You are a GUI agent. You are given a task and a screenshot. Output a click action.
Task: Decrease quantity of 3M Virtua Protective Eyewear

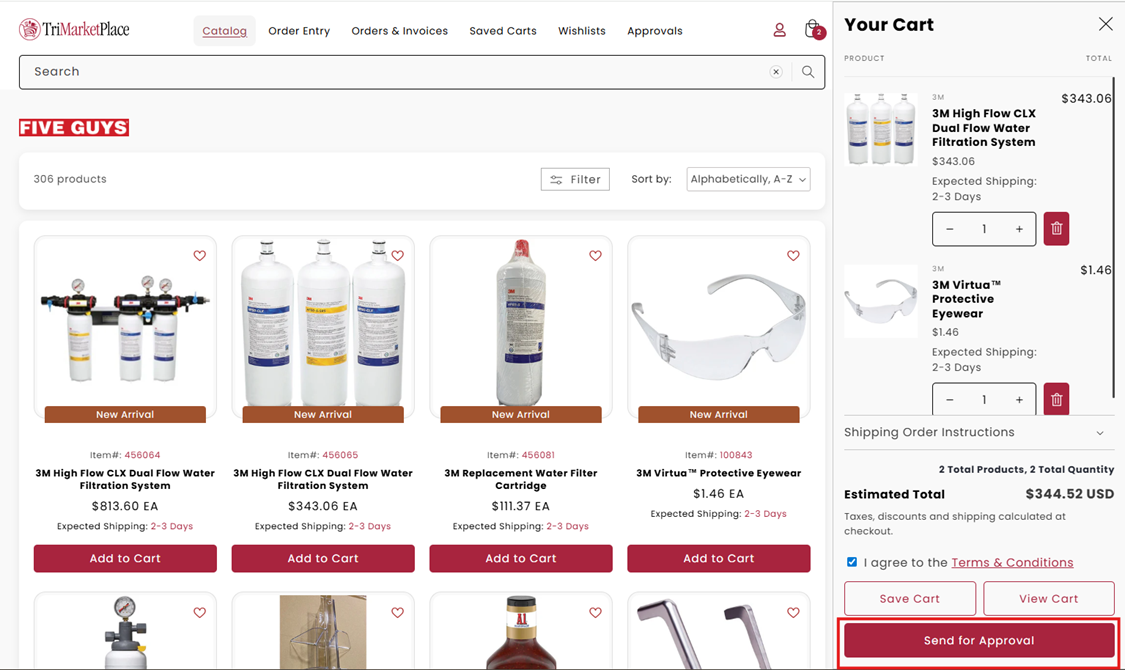(950, 400)
